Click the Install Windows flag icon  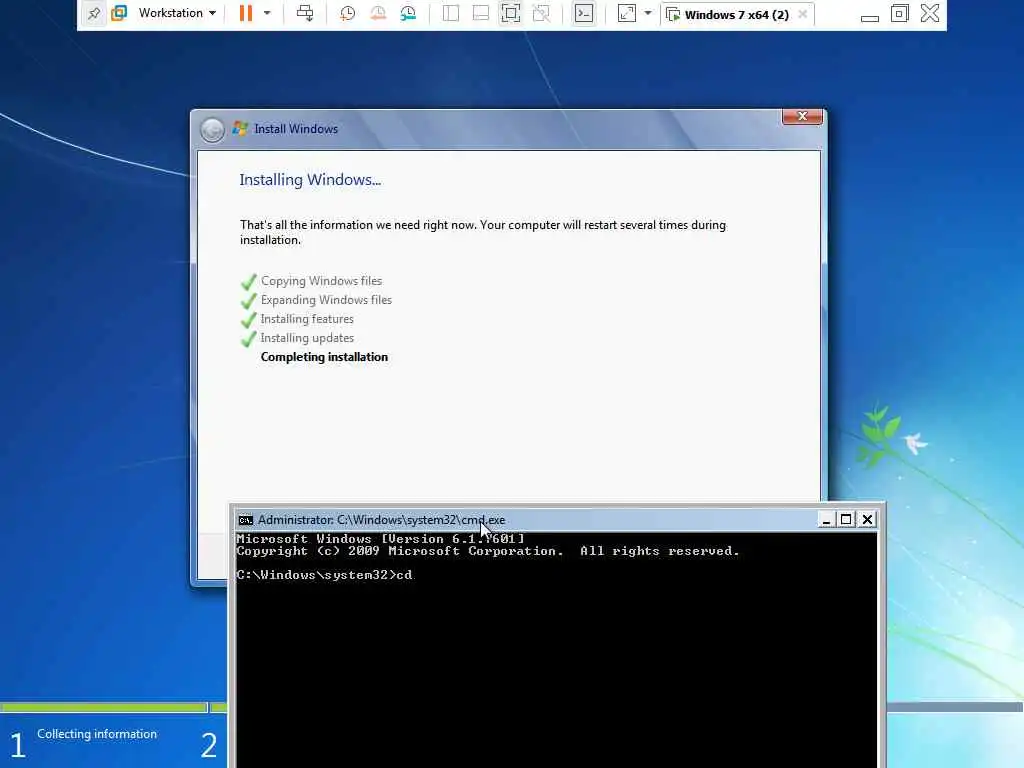coord(240,129)
